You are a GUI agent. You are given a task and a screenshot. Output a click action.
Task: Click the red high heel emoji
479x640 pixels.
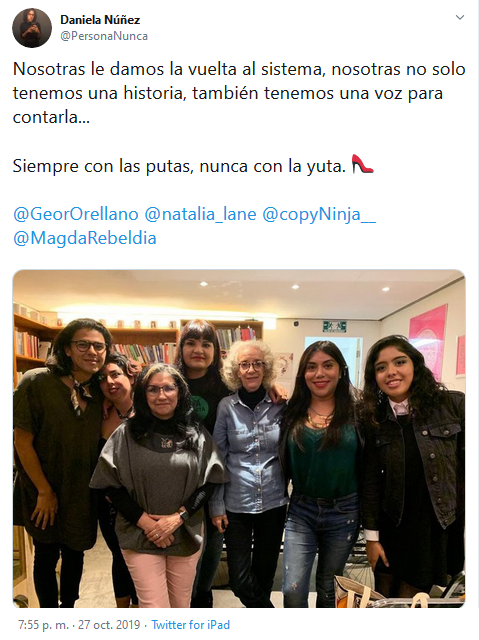(363, 164)
